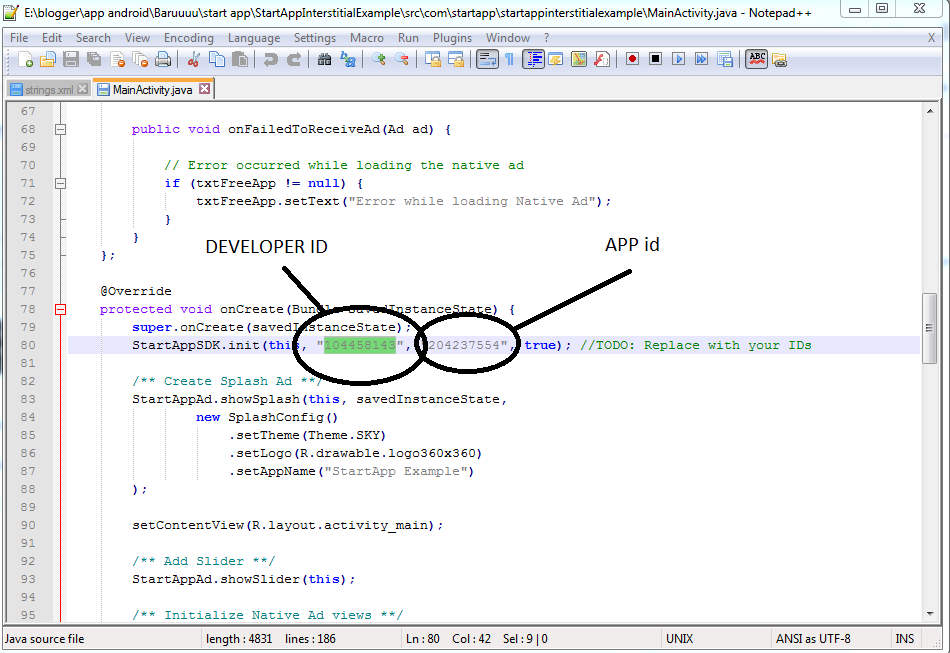Open the Window menu
The width and height of the screenshot is (950, 653).
click(x=508, y=38)
